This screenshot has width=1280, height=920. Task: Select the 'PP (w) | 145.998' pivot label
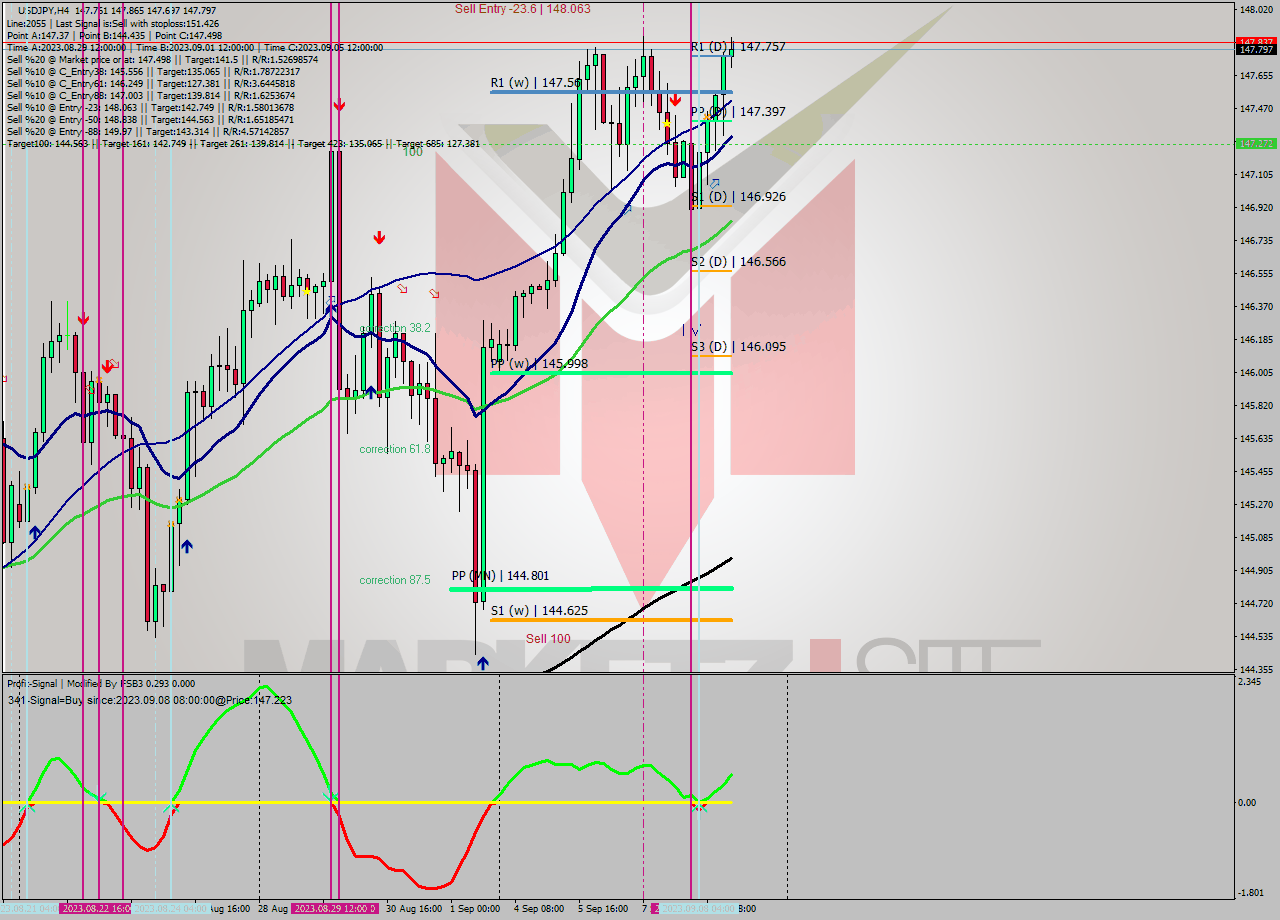(539, 364)
